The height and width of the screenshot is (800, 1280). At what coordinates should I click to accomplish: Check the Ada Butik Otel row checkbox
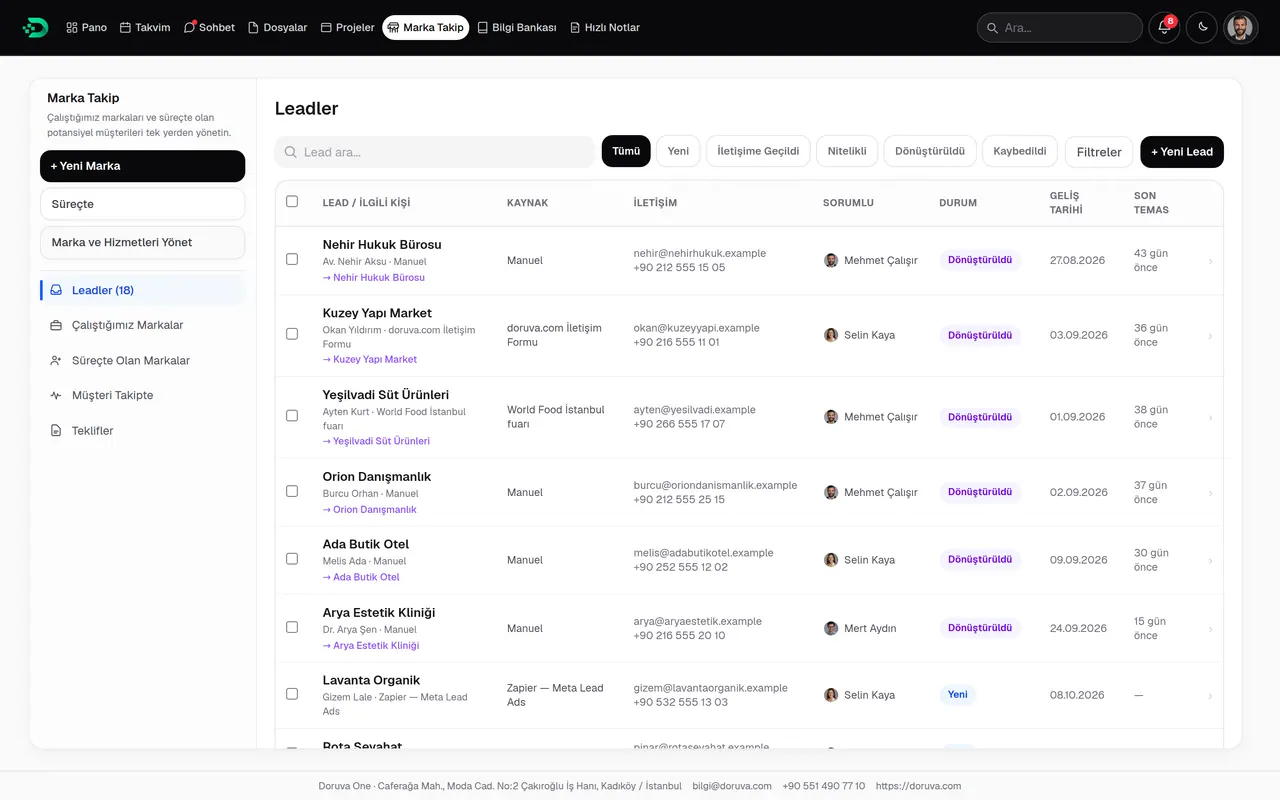[292, 559]
